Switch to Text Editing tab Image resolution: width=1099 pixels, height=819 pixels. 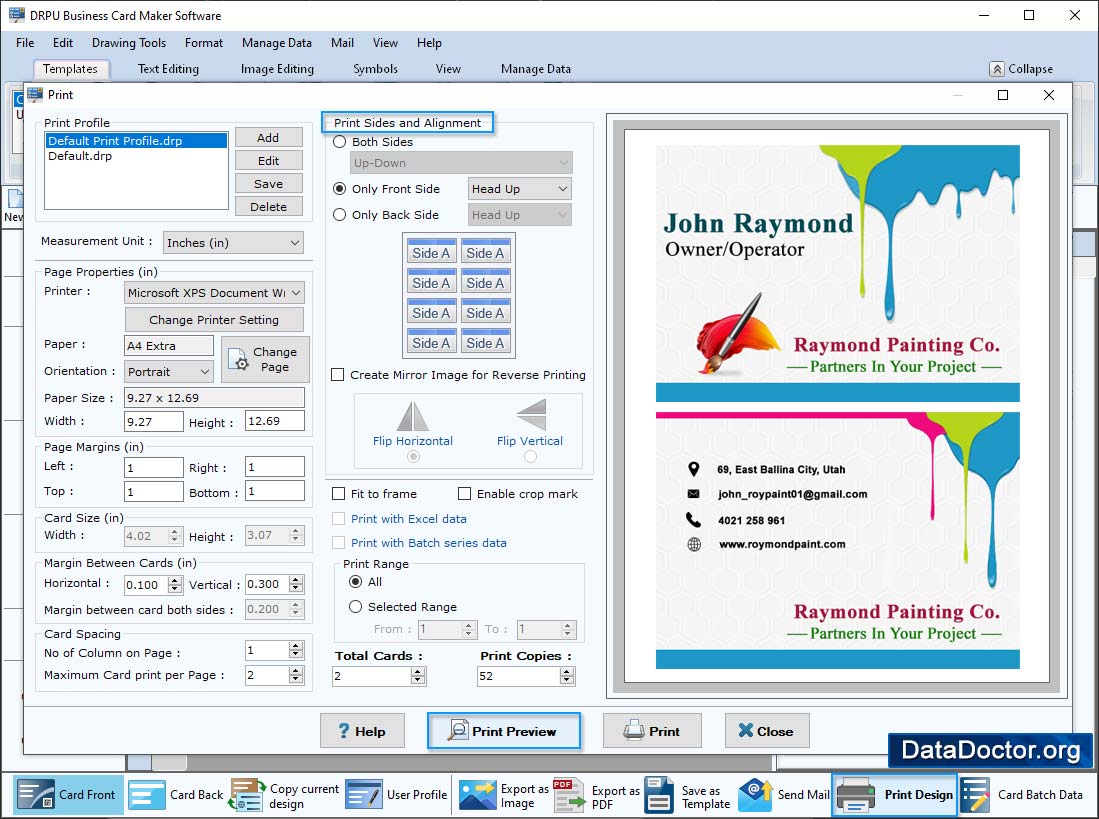(x=168, y=69)
